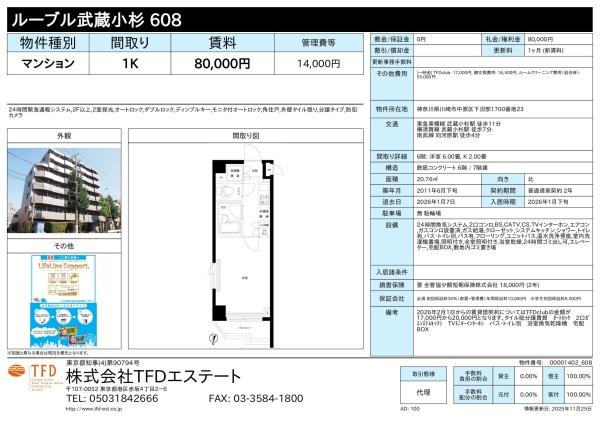
Task: Click the 向き label
Action: (x=503, y=179)
